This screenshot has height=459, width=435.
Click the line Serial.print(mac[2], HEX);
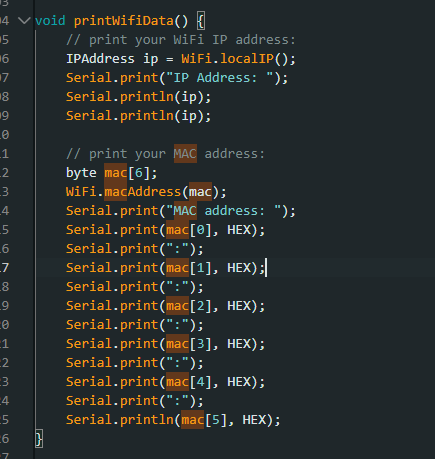[x=165, y=306]
